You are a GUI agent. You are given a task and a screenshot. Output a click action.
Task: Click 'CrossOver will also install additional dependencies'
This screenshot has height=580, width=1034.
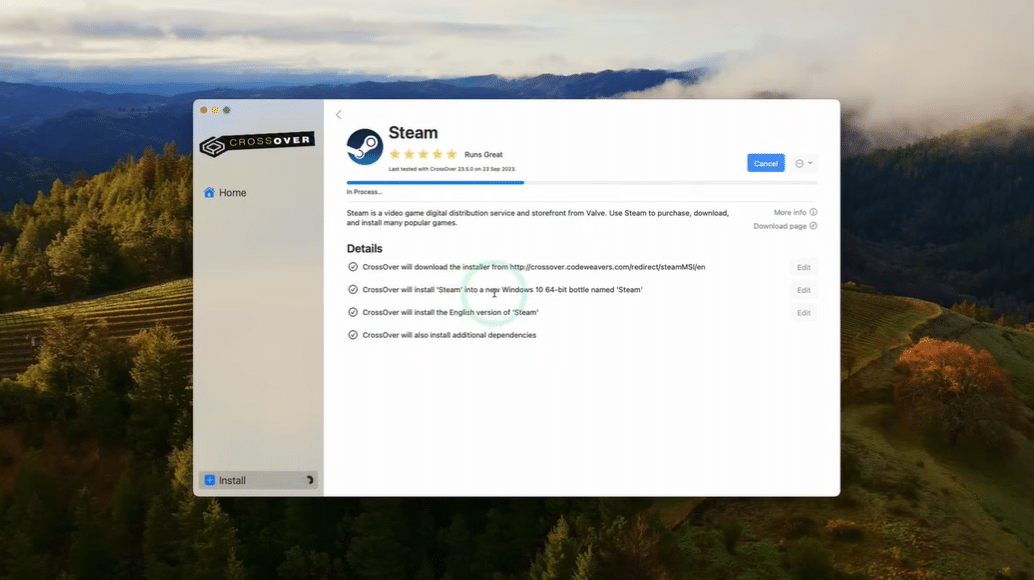point(449,335)
